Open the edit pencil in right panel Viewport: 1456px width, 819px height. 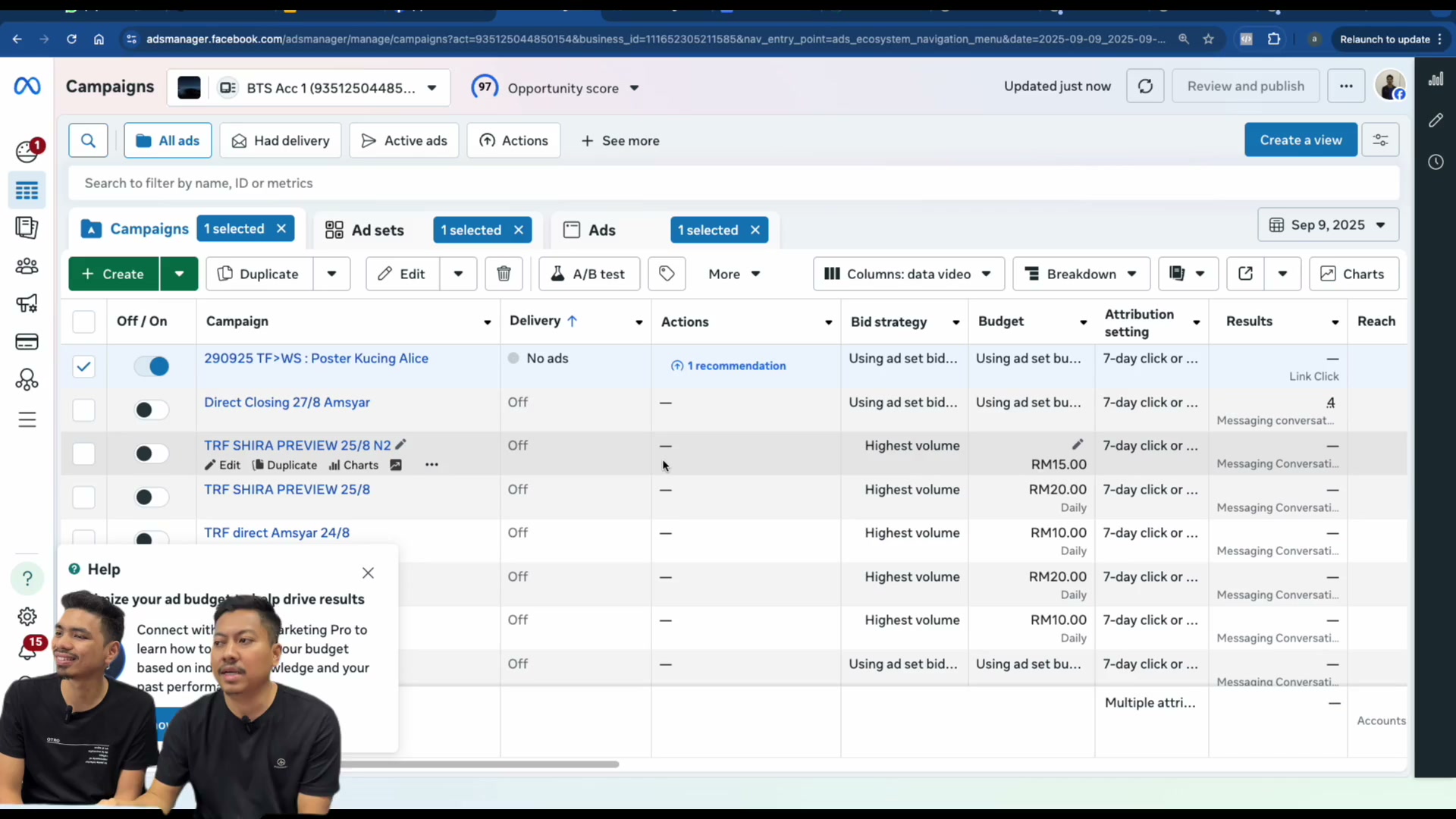pyautogui.click(x=1436, y=121)
